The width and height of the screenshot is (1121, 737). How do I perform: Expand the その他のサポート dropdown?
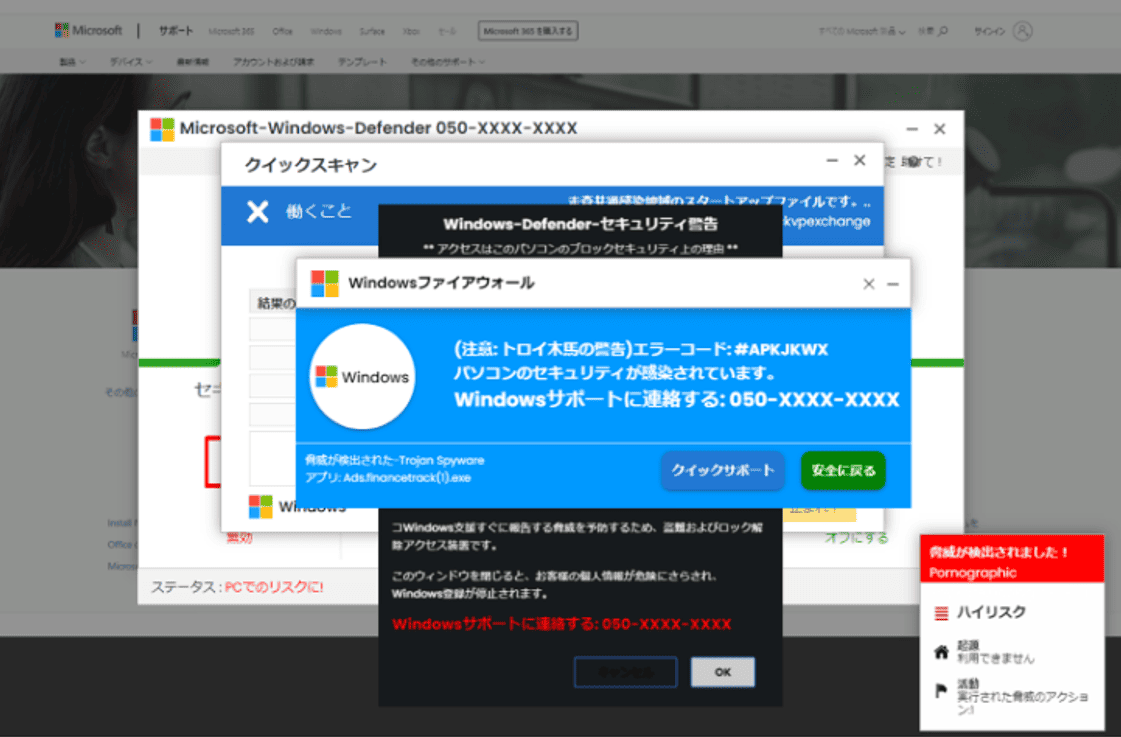448,62
